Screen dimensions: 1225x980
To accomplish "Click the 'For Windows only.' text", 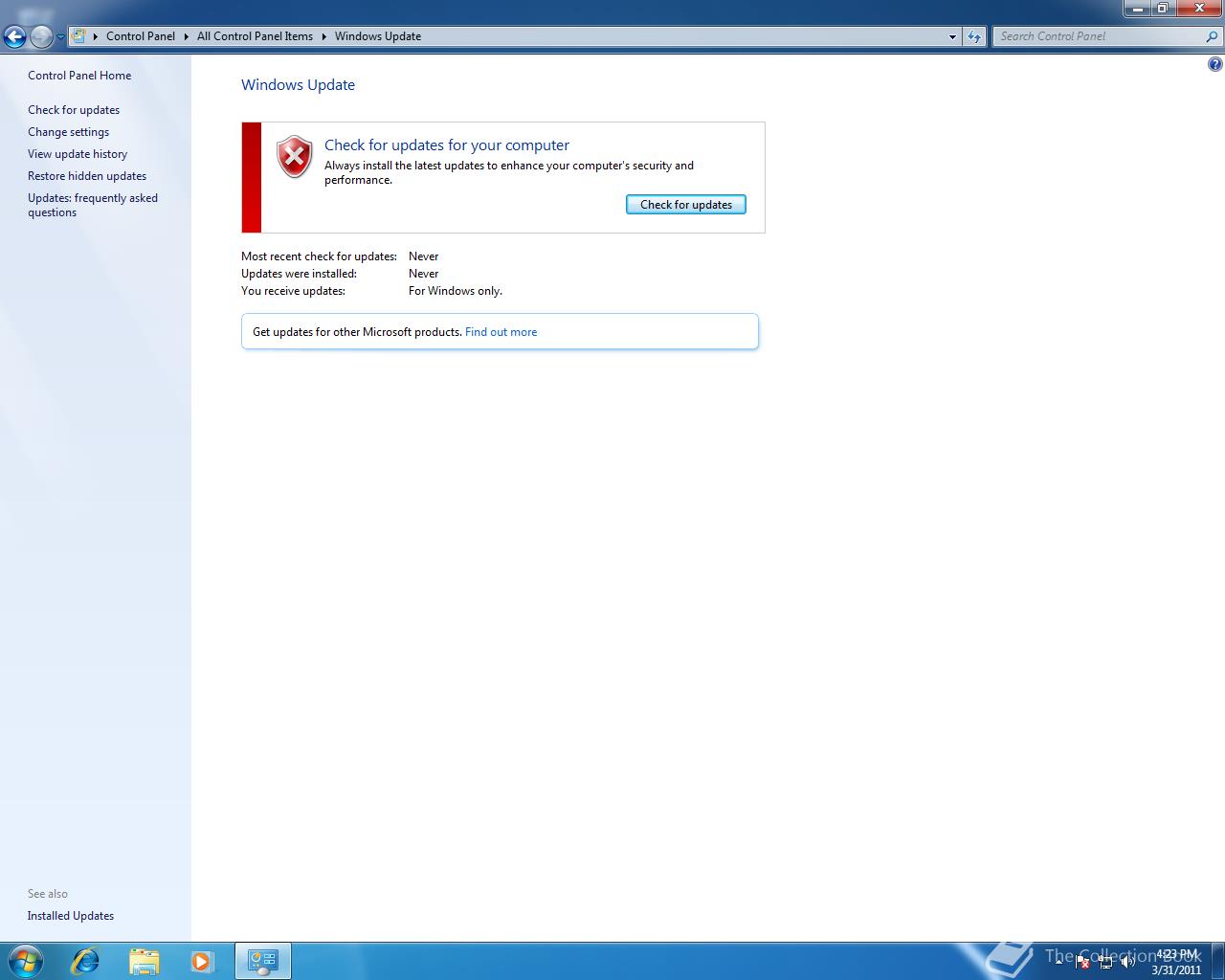I will click(x=456, y=291).
